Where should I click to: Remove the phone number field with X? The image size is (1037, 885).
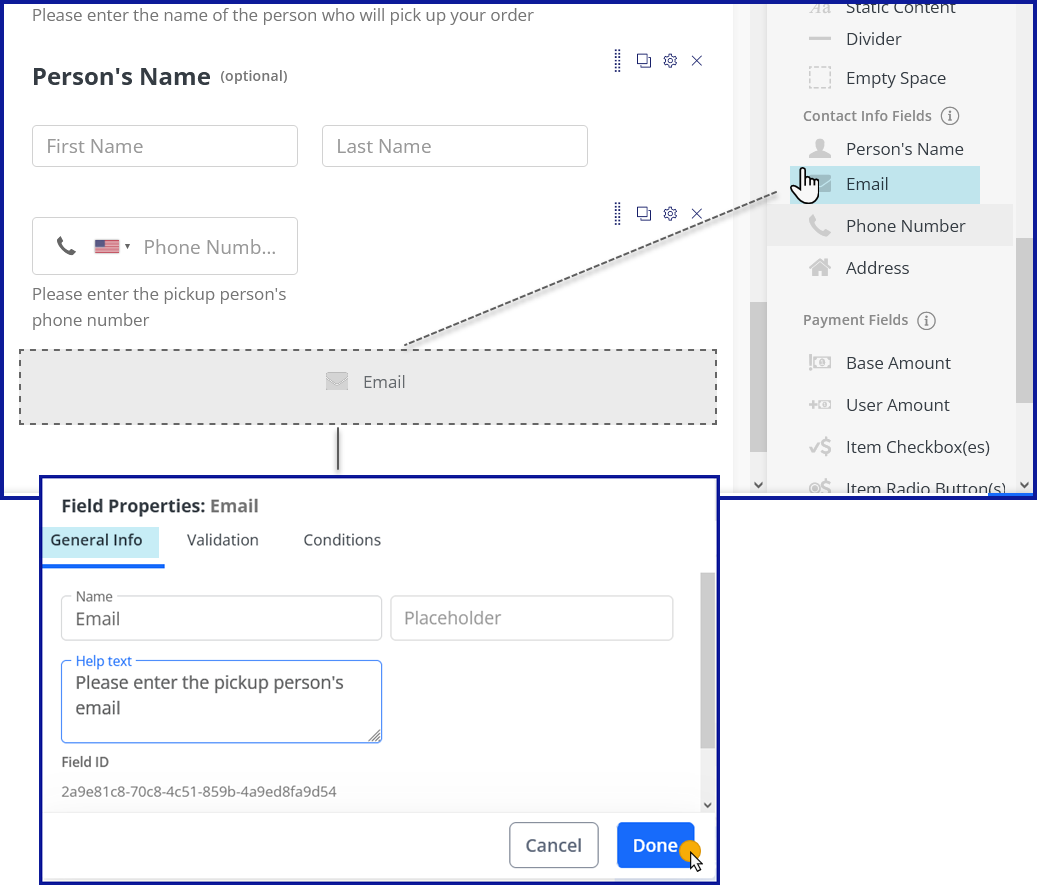696,213
